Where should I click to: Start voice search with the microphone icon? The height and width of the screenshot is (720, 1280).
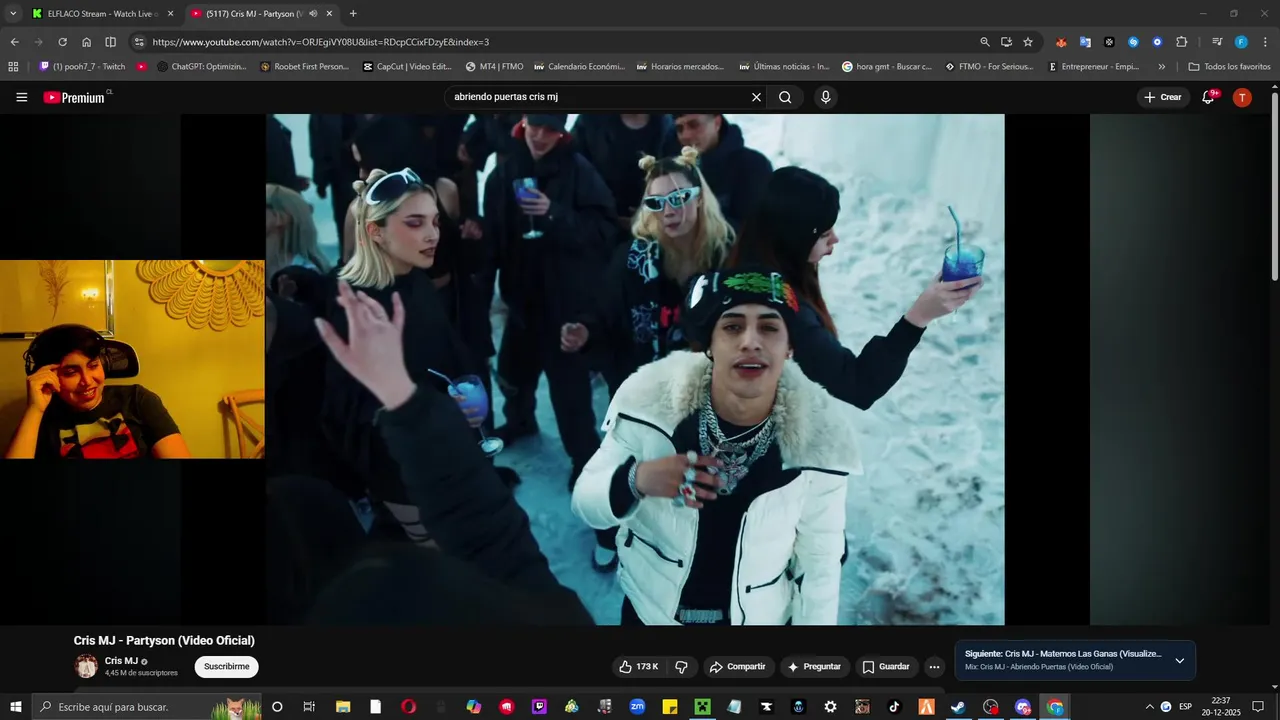[825, 97]
